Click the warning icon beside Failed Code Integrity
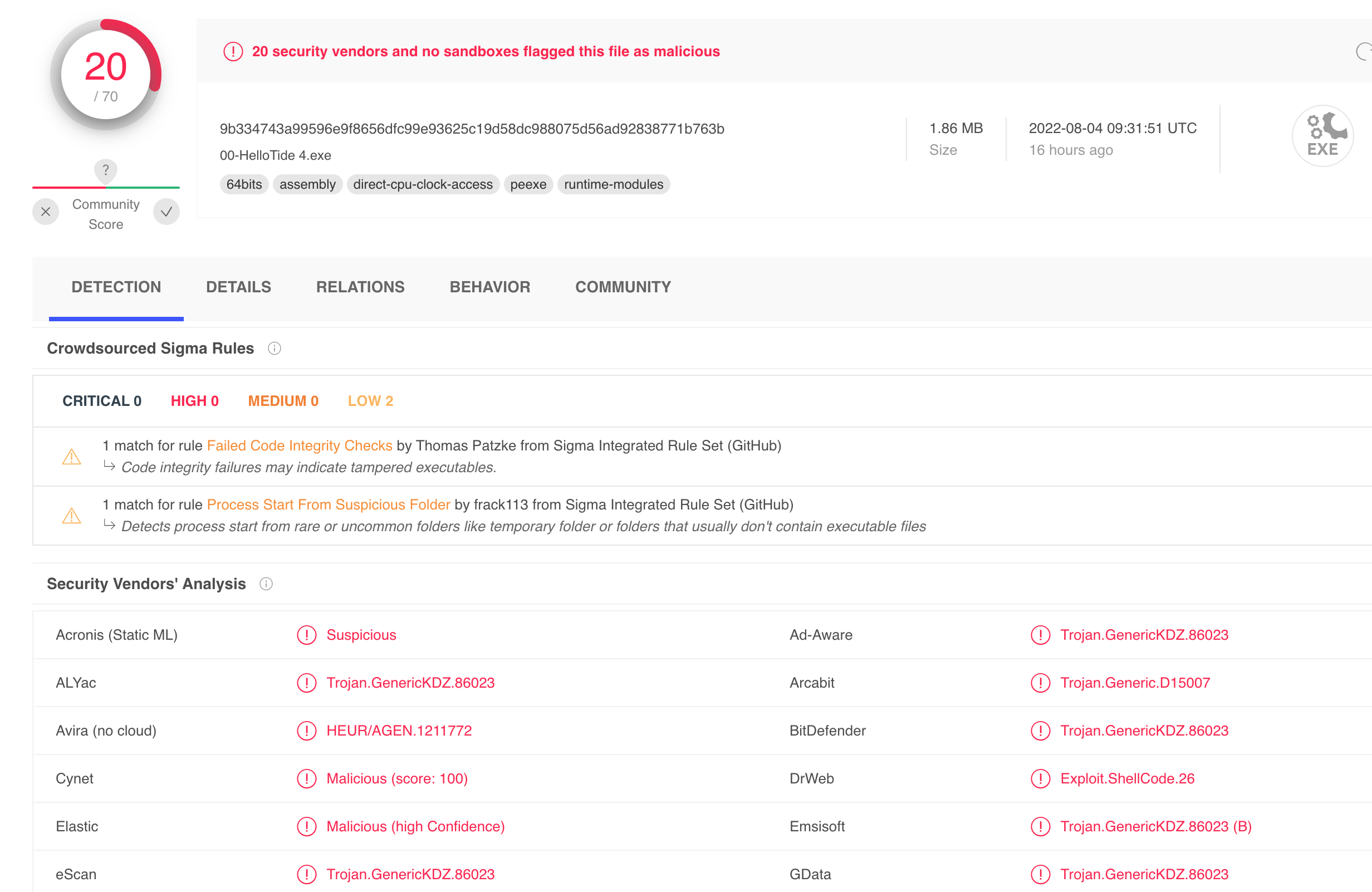Image resolution: width=1372 pixels, height=892 pixels. 71,457
